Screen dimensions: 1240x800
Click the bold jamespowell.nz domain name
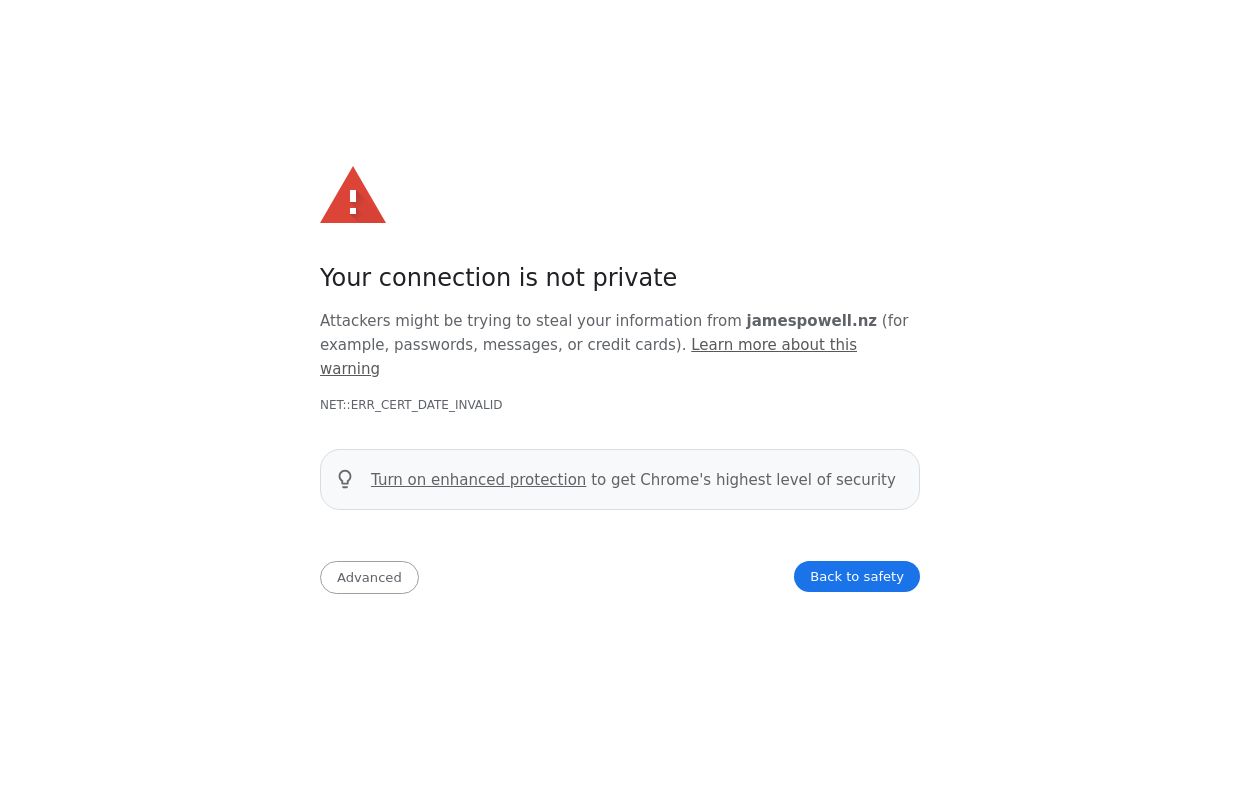811,321
